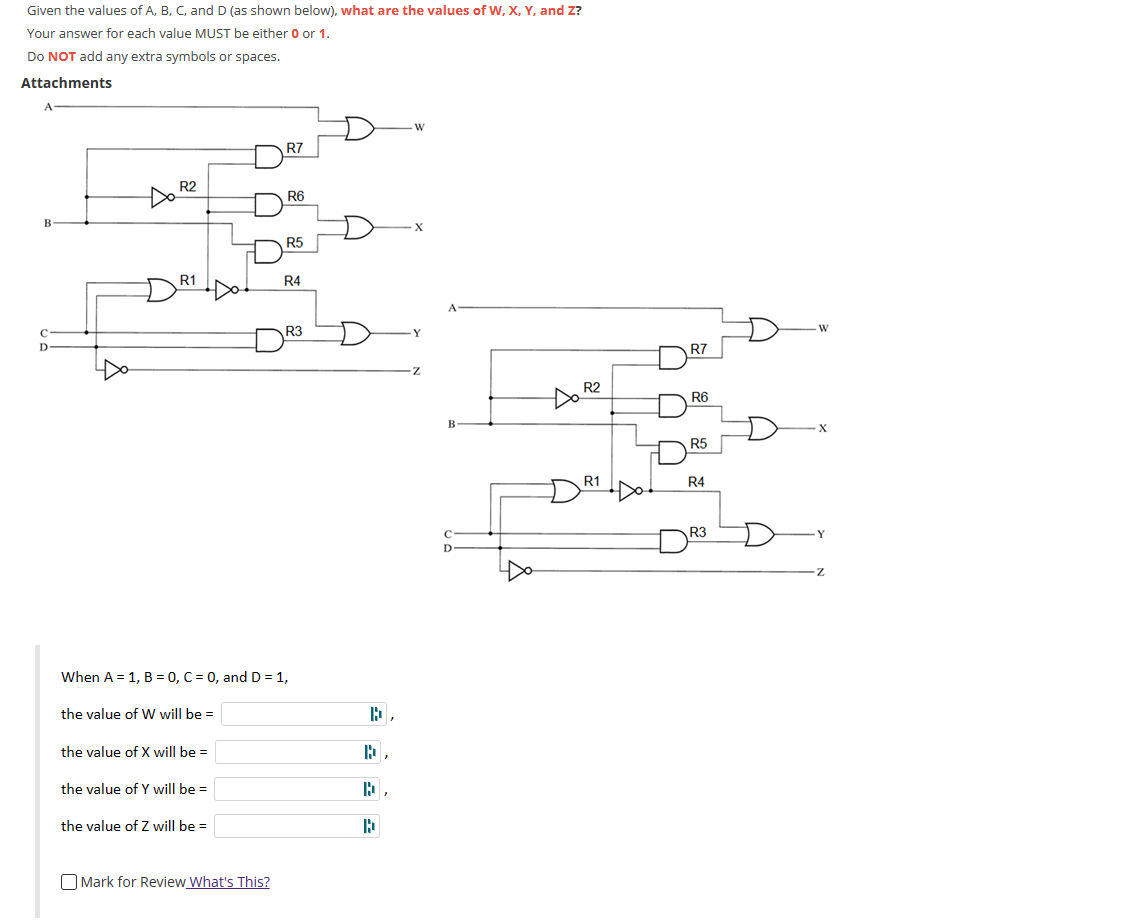
Task: Click inside the Y answer input field
Action: coord(287,788)
